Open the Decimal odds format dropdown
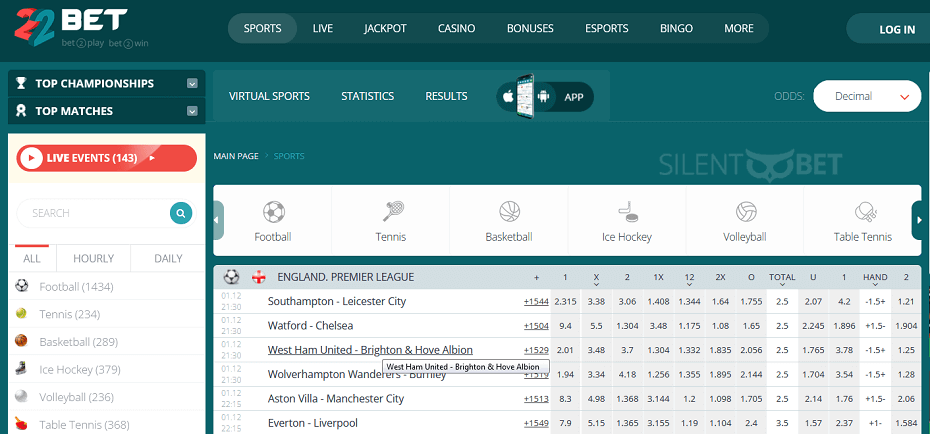Screen dimensions: 930x434 [x=867, y=96]
